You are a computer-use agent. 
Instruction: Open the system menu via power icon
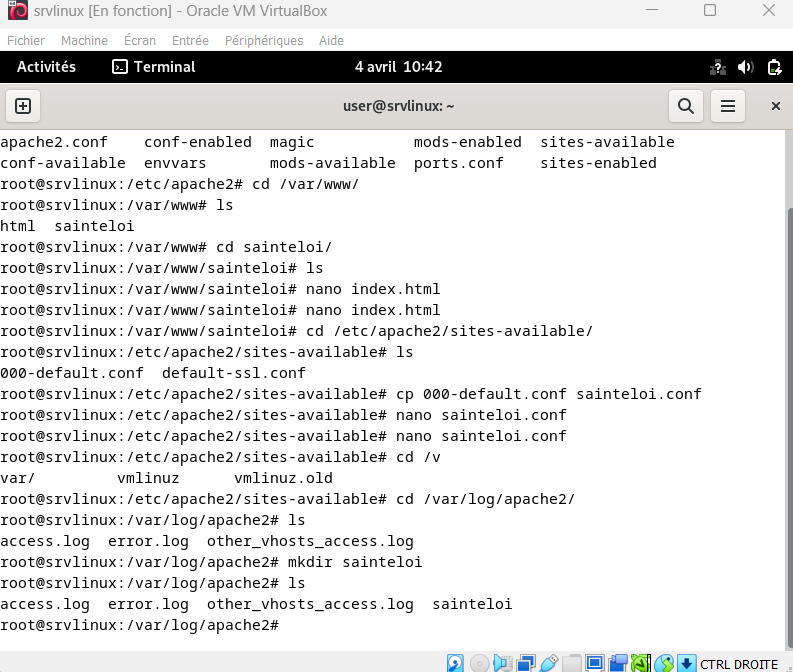pyautogui.click(x=774, y=67)
